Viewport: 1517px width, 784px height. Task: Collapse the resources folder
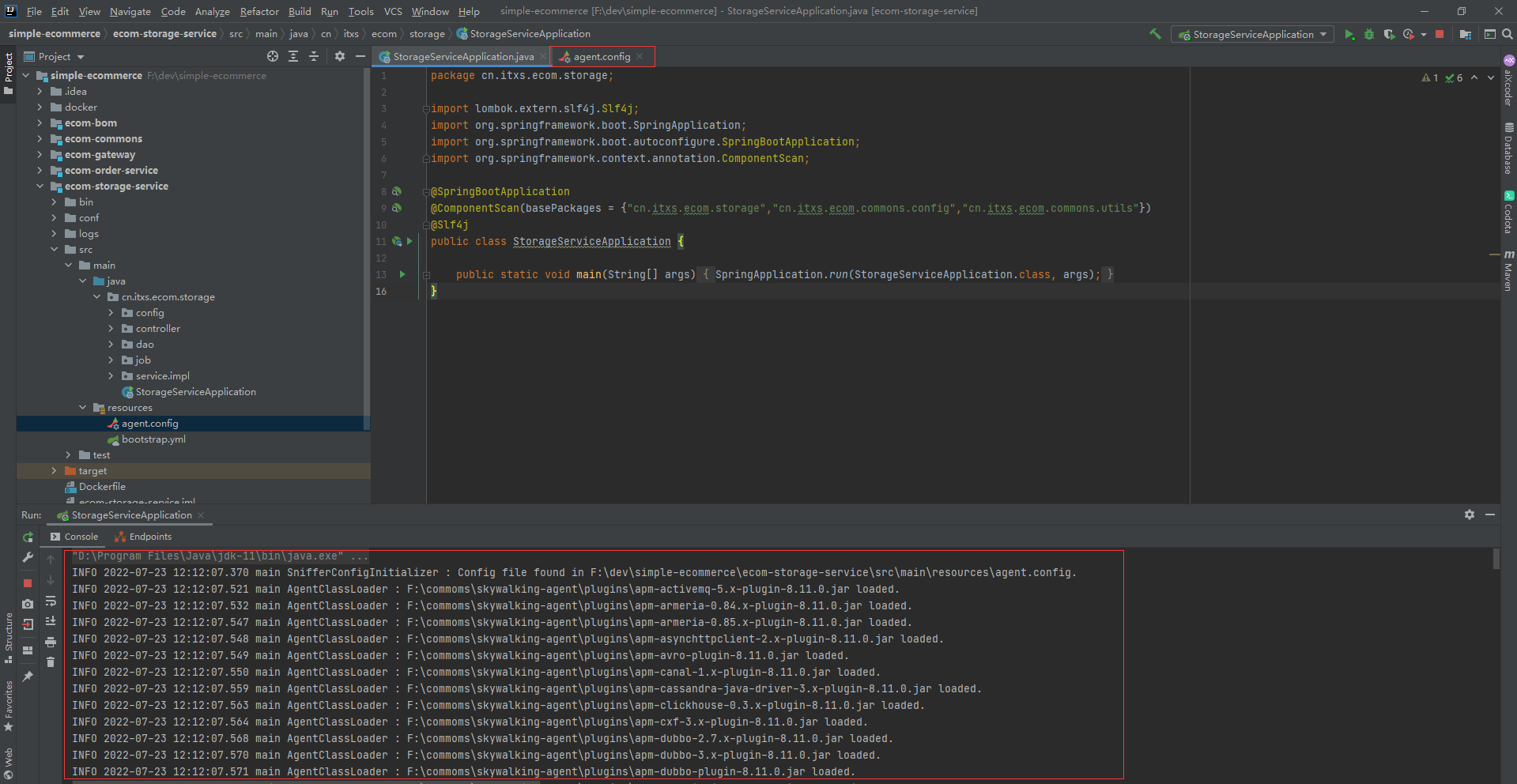click(x=82, y=408)
